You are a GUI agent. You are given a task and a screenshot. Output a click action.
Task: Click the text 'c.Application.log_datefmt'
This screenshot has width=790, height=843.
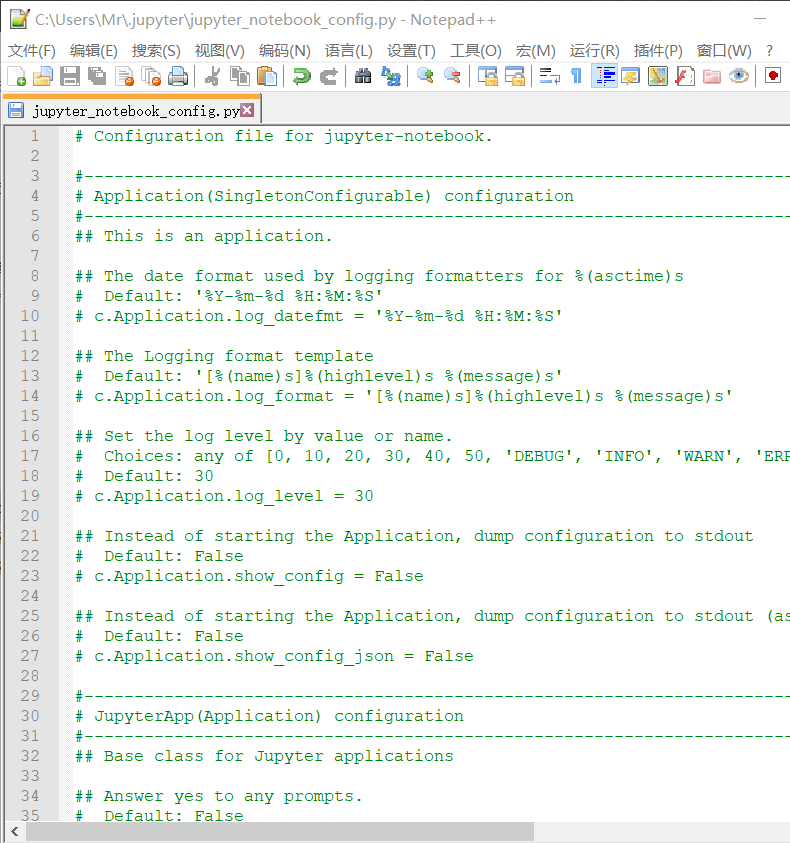[x=219, y=316]
